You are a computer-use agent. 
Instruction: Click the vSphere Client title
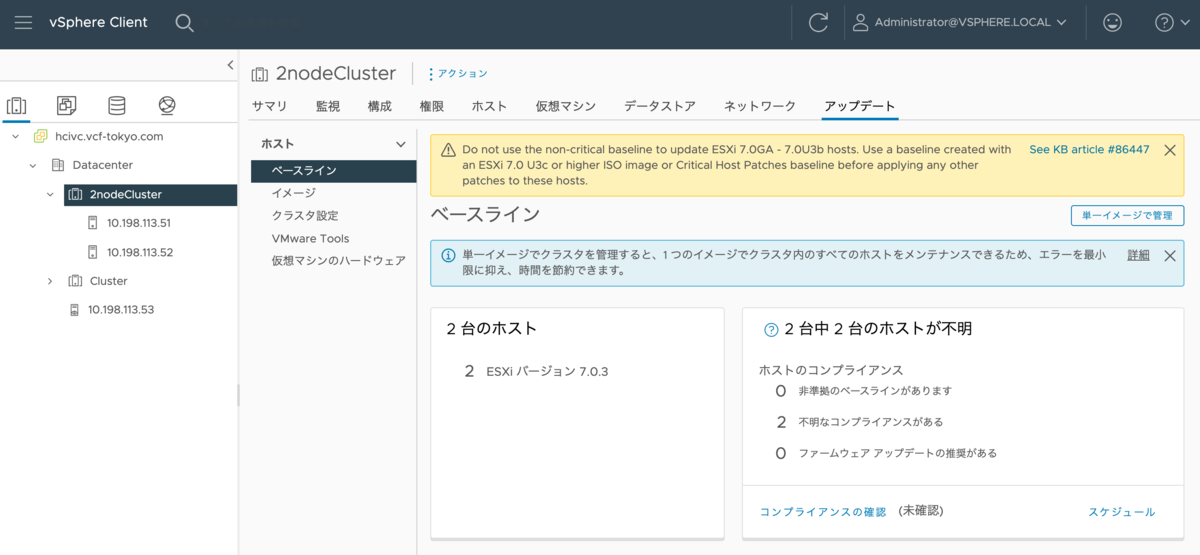(98, 22)
